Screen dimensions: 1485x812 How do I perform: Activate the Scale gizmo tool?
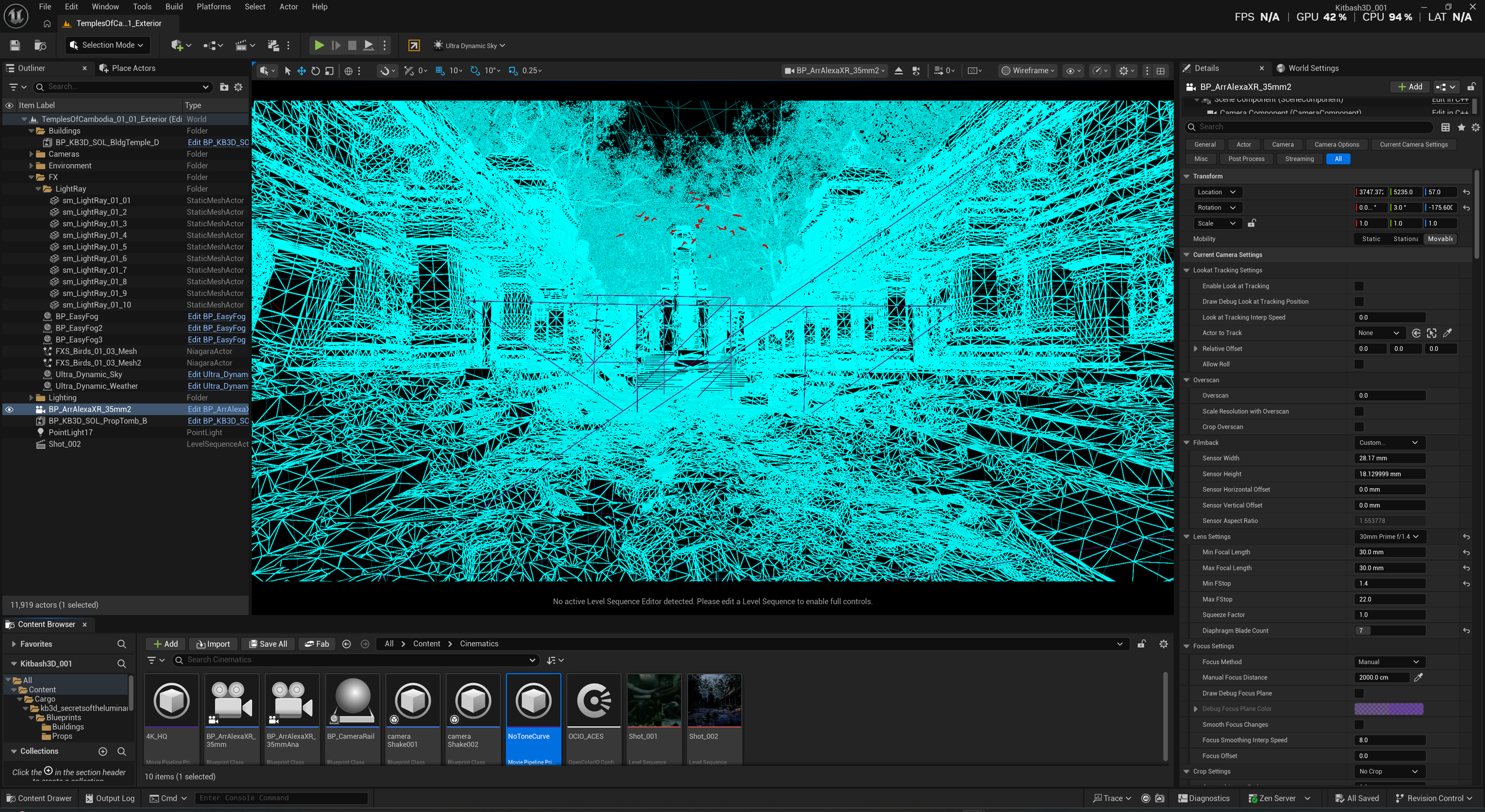coord(330,71)
